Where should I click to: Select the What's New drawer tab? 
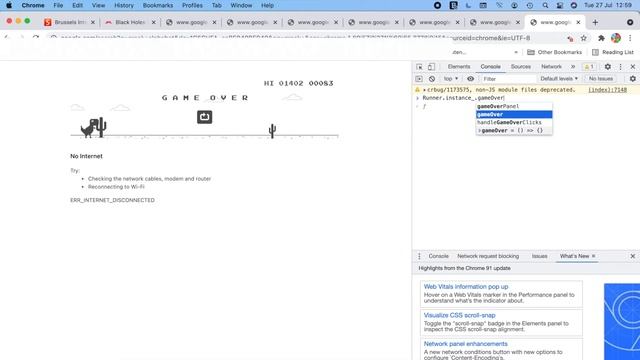click(574, 256)
